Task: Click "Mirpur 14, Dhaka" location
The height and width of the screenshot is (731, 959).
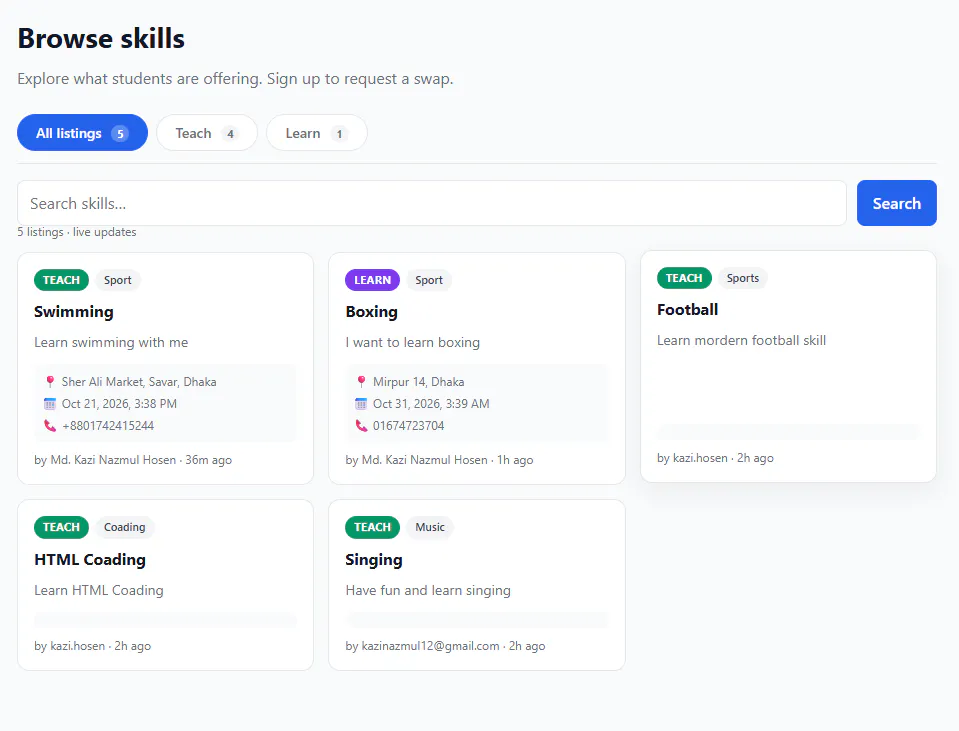Action: [418, 382]
